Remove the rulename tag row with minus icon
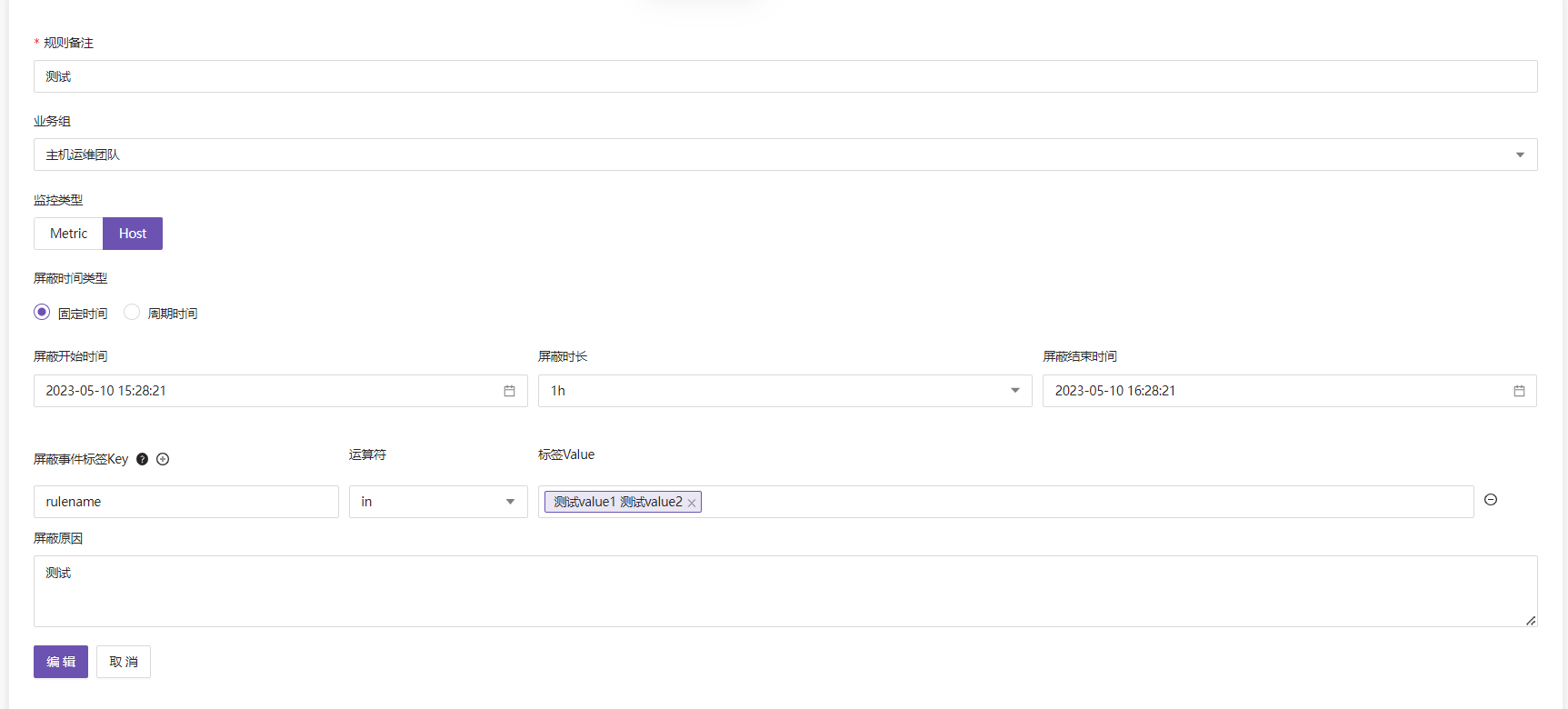 (x=1491, y=500)
